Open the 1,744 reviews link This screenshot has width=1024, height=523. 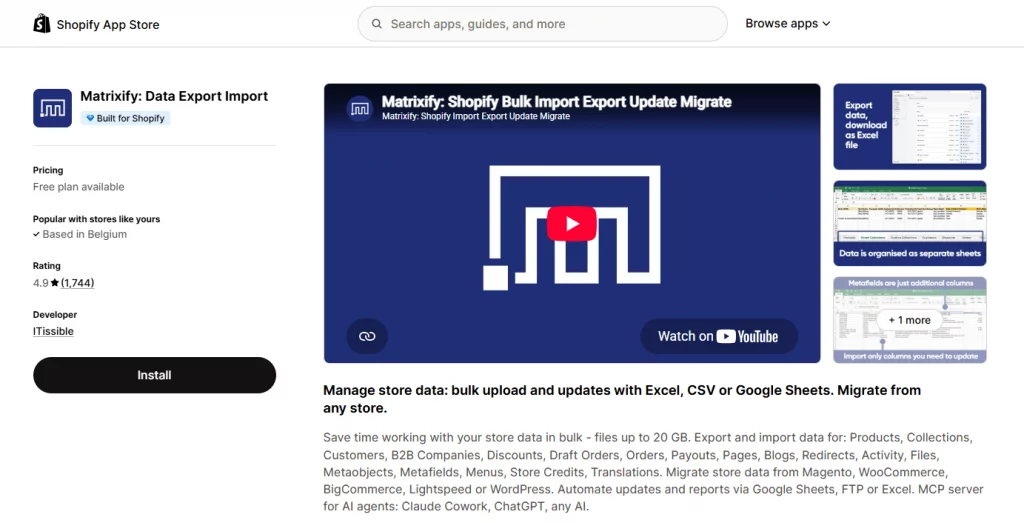tap(77, 283)
